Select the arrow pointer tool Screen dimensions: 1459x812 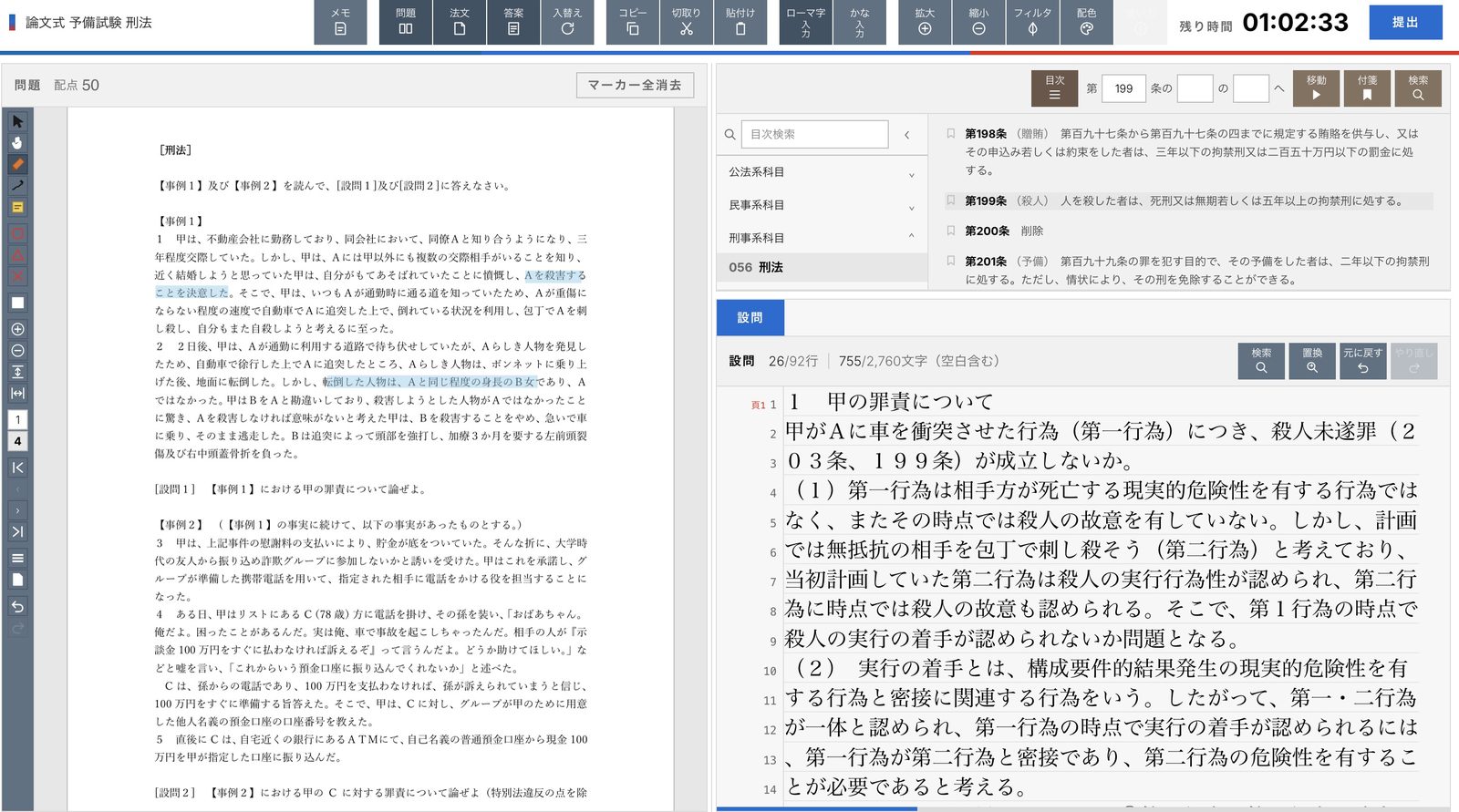pyautogui.click(x=17, y=121)
